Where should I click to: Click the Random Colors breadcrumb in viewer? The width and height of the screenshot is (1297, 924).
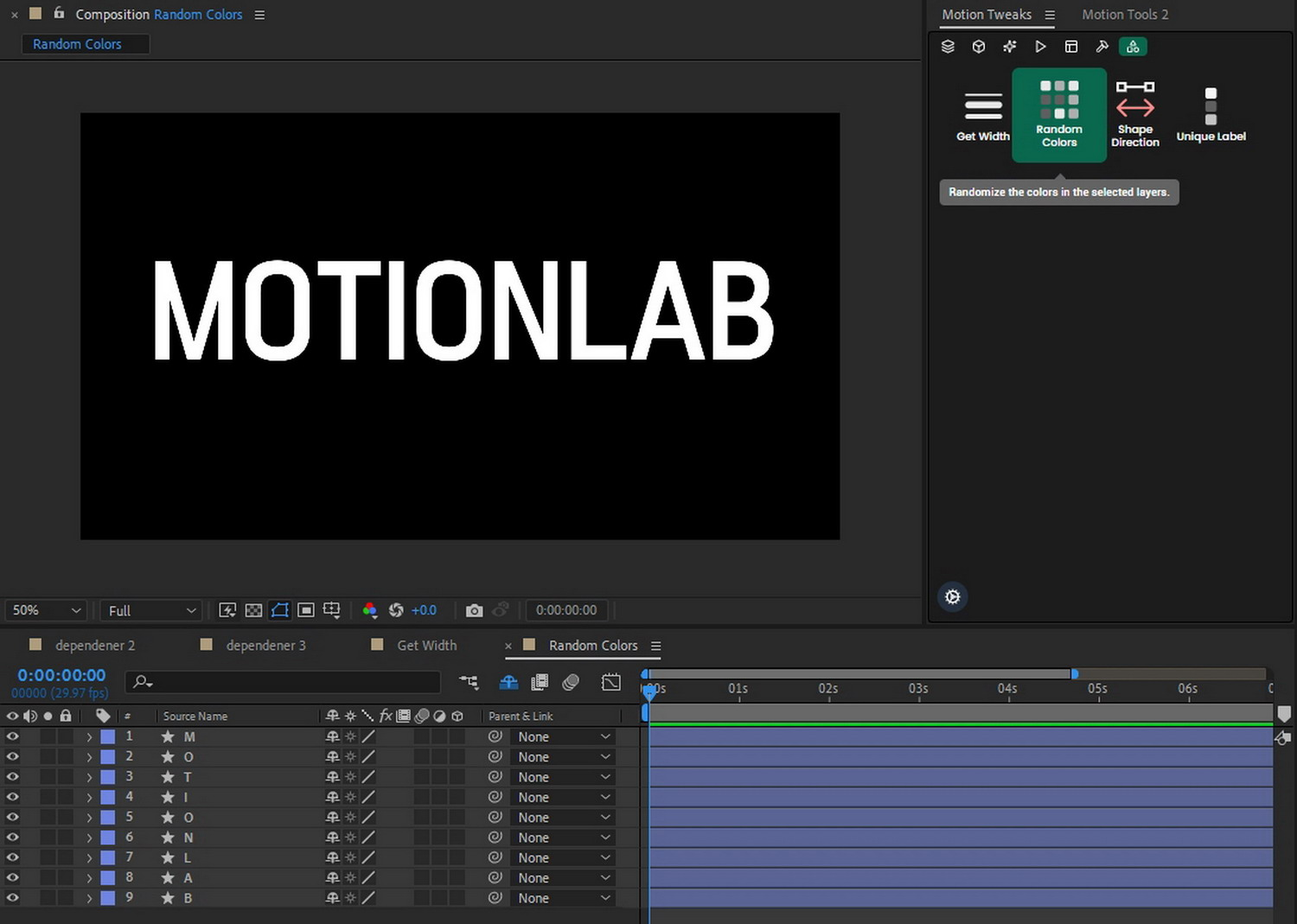(77, 44)
